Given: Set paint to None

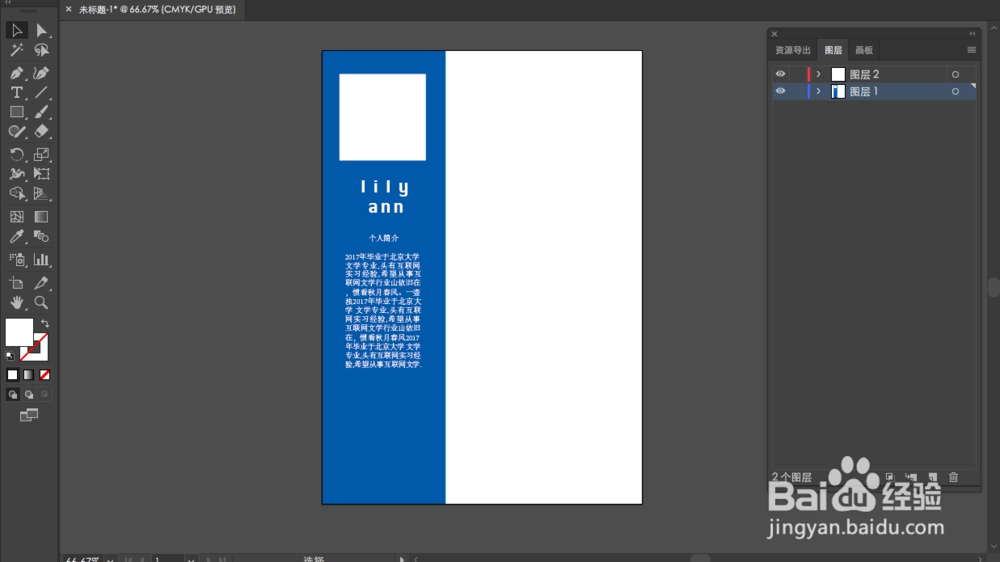Looking at the screenshot, I should pyautogui.click(x=45, y=375).
